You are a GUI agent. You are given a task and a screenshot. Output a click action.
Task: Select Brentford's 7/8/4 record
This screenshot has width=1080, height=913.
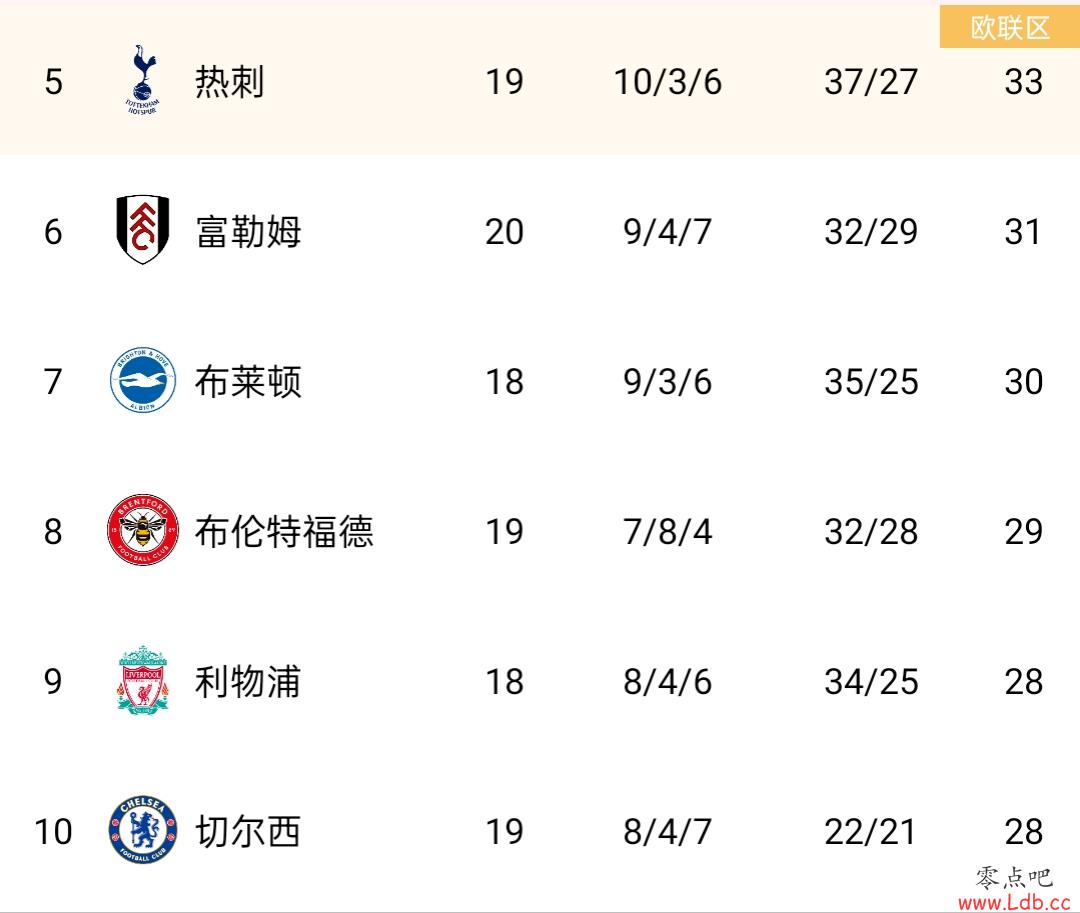tap(667, 532)
